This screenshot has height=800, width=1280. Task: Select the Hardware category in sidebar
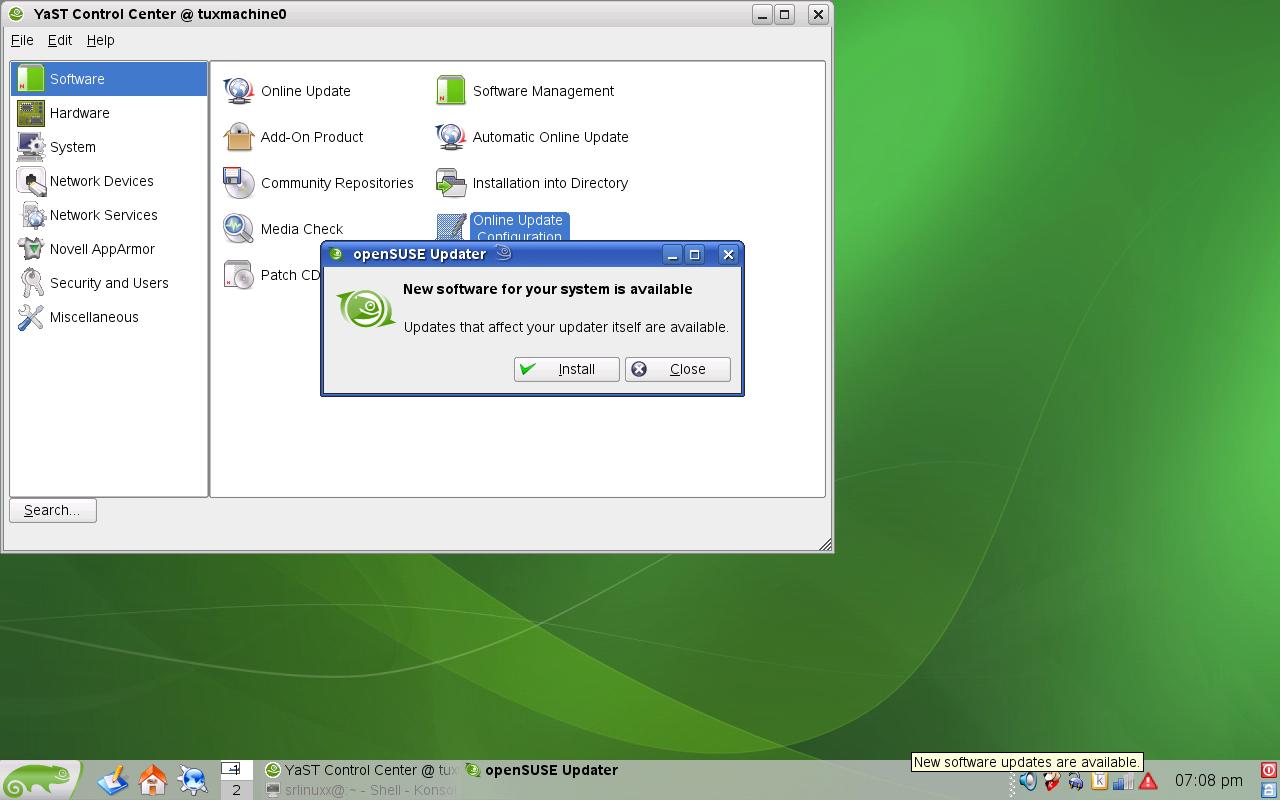[108, 113]
